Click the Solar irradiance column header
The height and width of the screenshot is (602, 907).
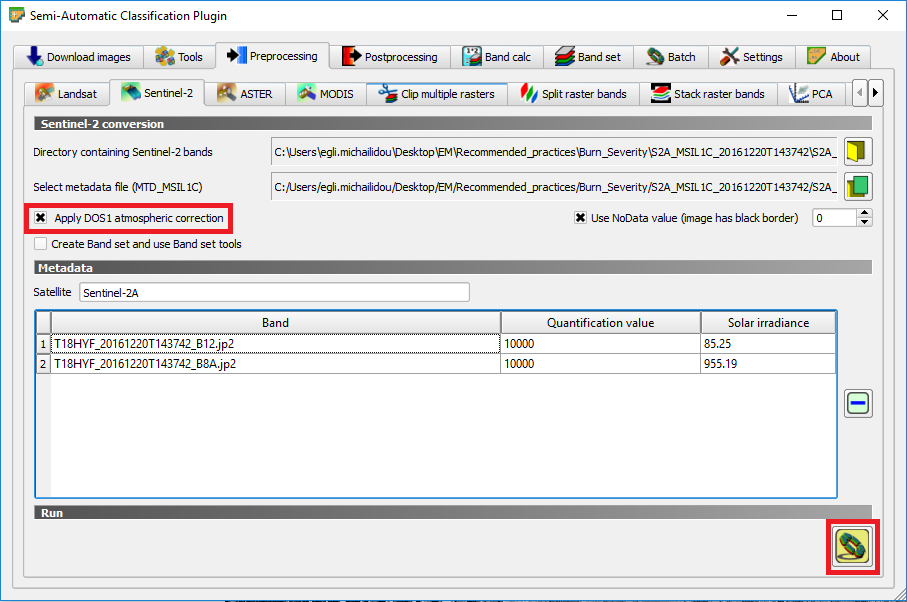pyautogui.click(x=767, y=322)
